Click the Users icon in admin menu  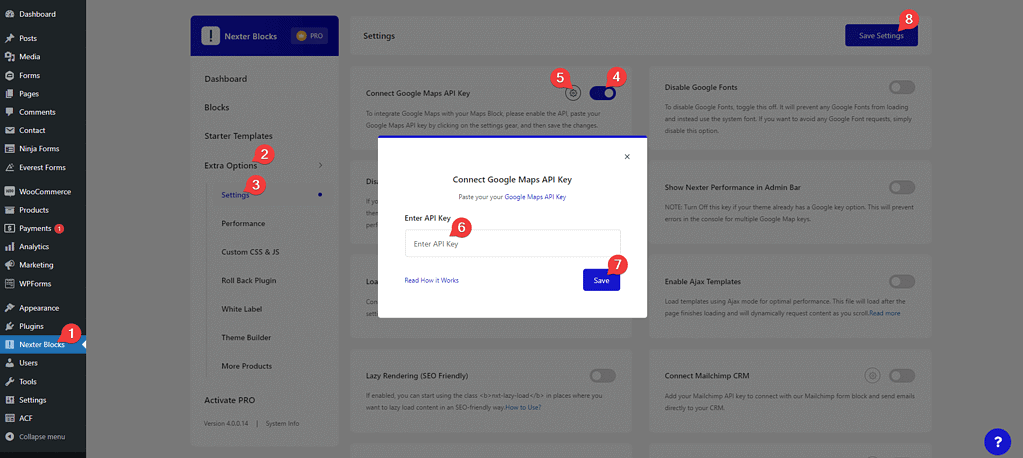coord(10,363)
